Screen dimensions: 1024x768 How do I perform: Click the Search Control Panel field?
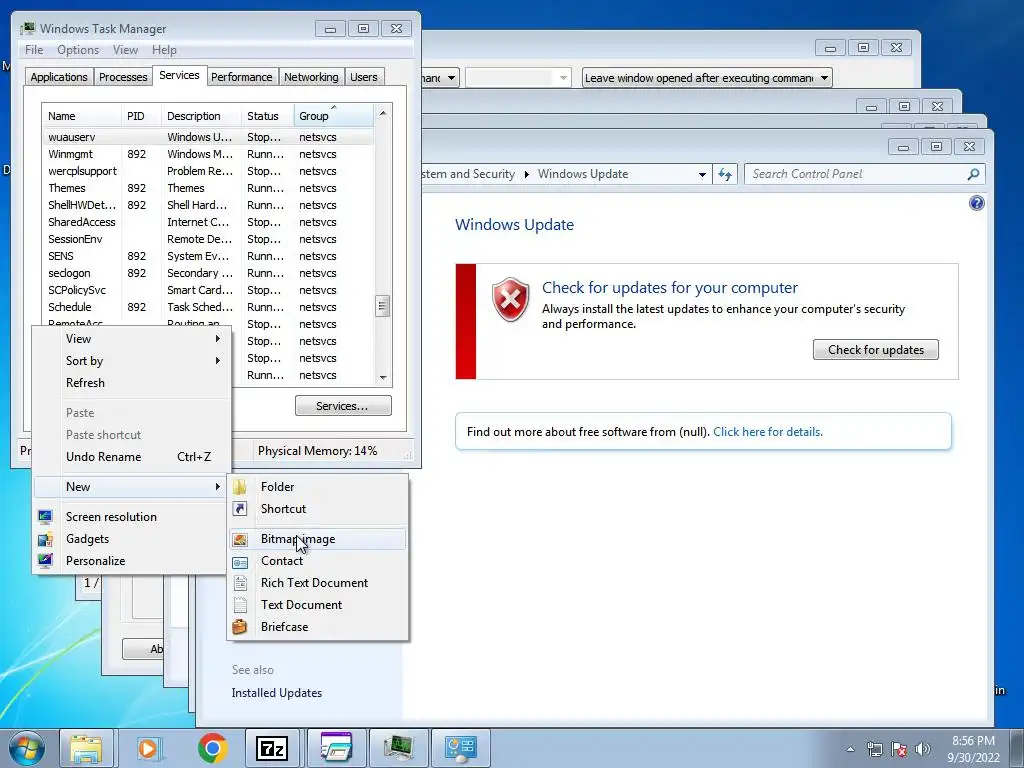[x=856, y=174]
